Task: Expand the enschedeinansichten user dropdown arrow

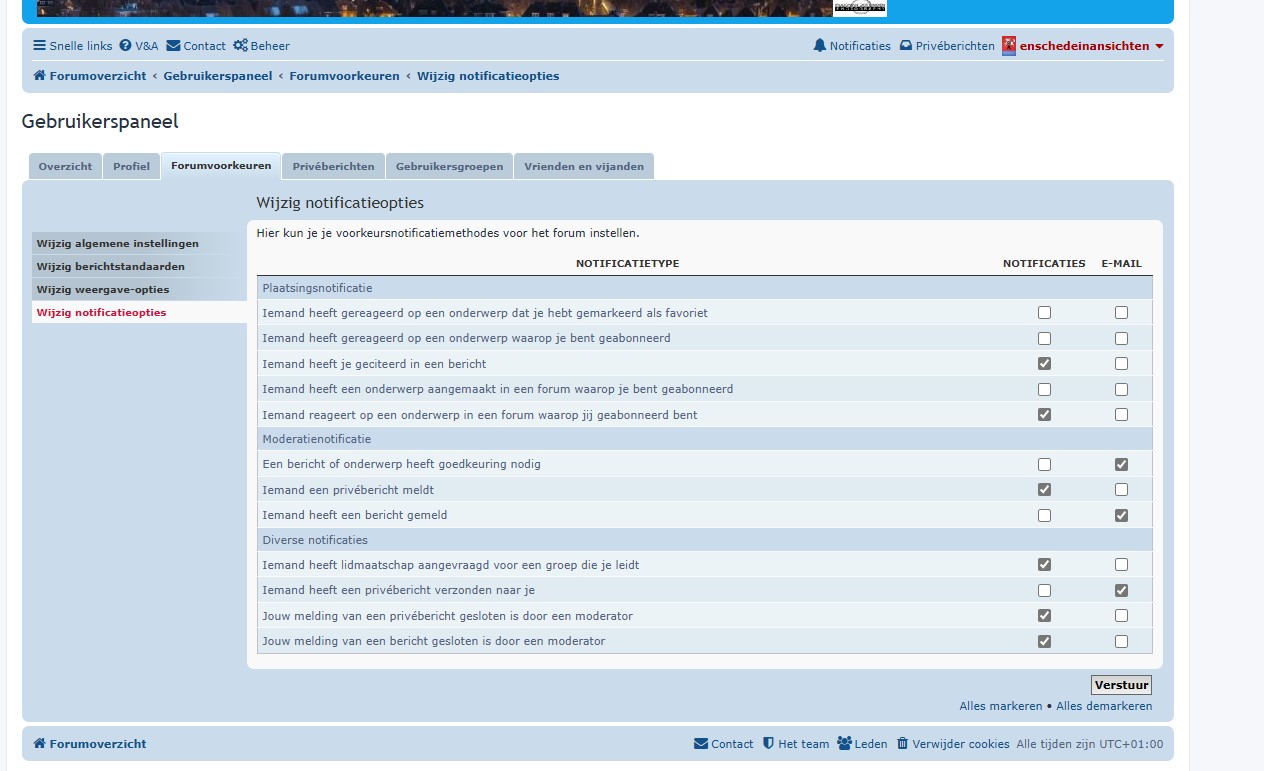Action: click(x=1159, y=47)
